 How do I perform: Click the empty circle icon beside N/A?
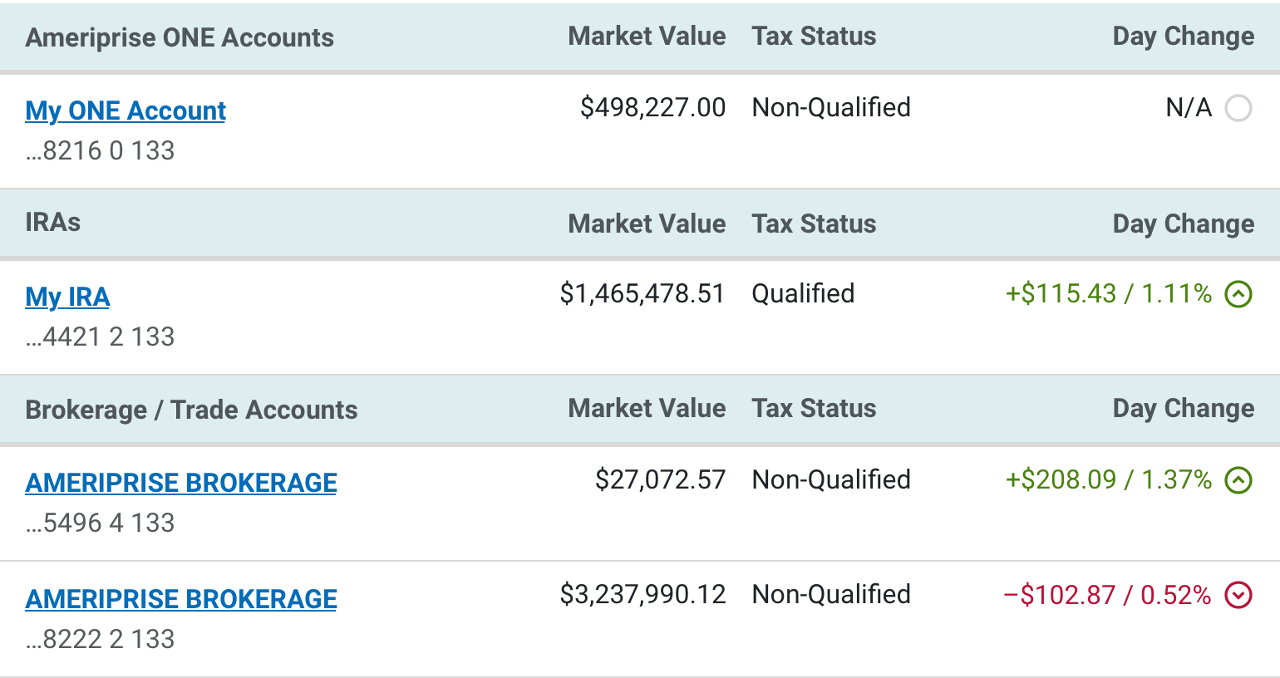pos(1238,108)
